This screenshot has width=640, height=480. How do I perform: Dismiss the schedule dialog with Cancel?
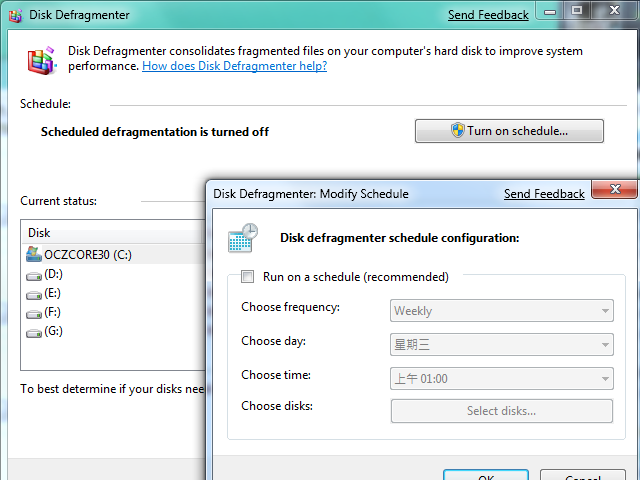pyautogui.click(x=583, y=476)
